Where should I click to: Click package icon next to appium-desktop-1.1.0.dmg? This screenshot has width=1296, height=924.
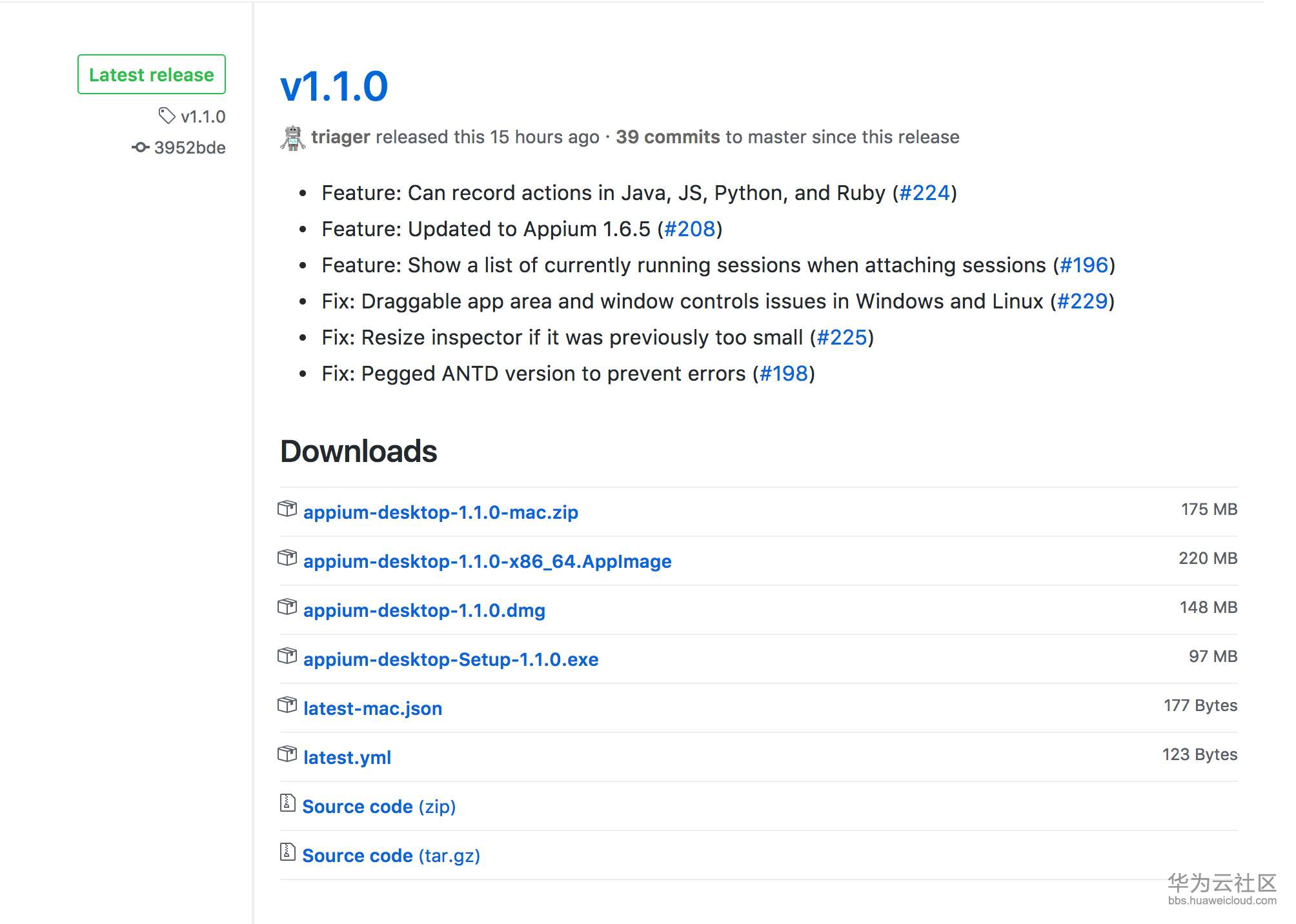287,607
